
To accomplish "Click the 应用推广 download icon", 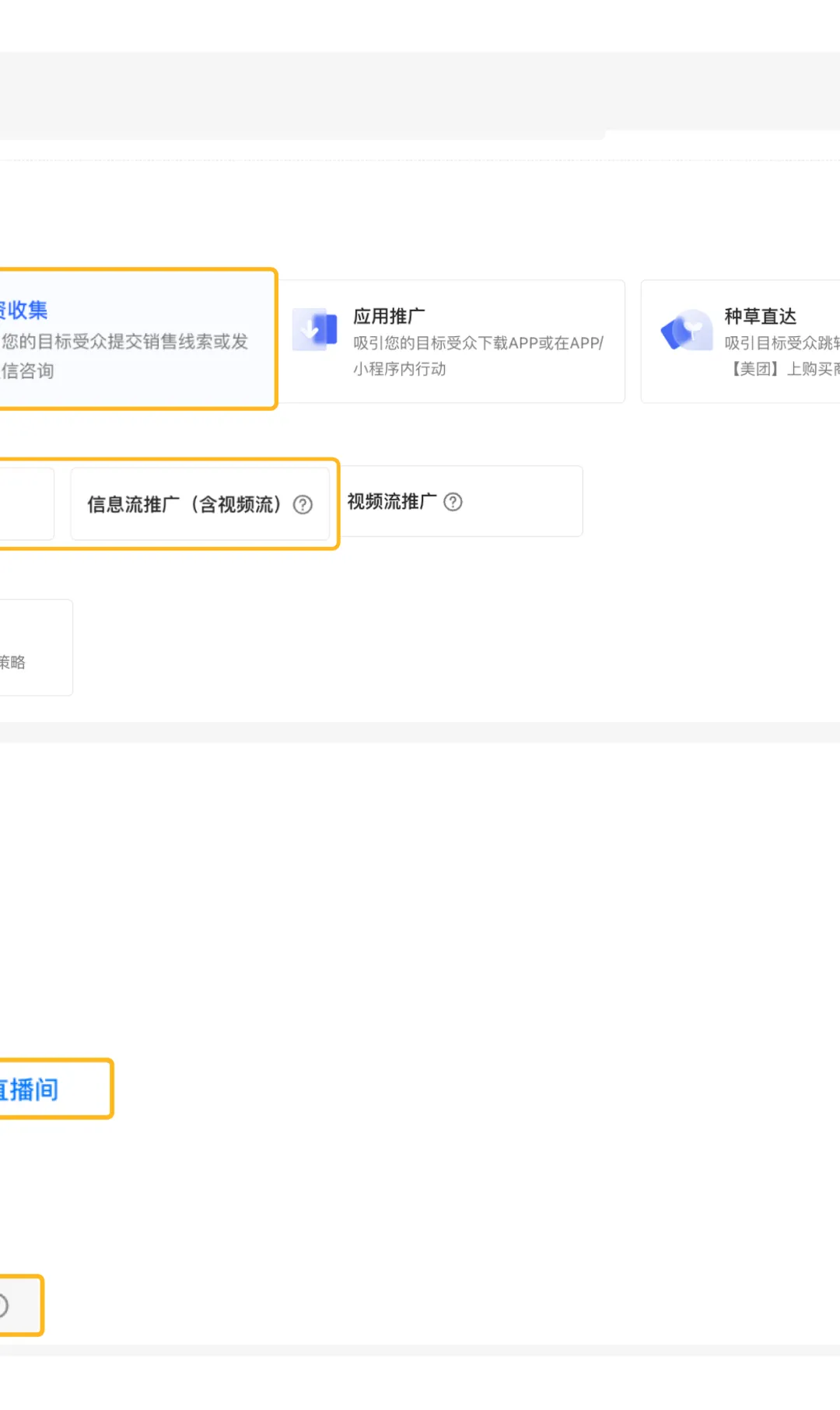I will [x=314, y=329].
